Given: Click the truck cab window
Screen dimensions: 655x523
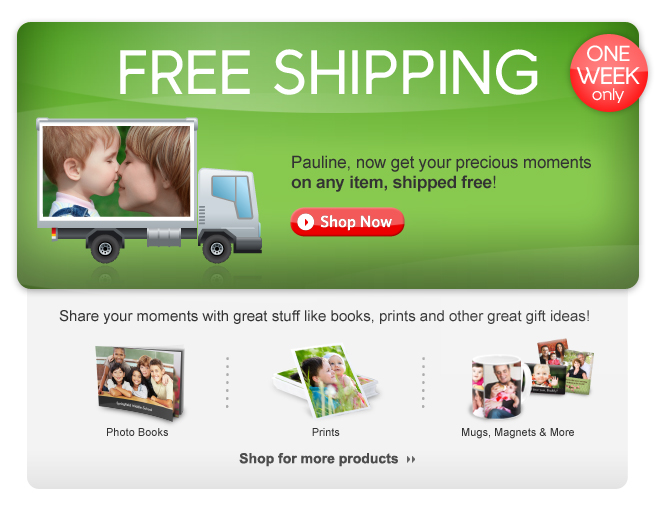Looking at the screenshot, I should click(233, 196).
